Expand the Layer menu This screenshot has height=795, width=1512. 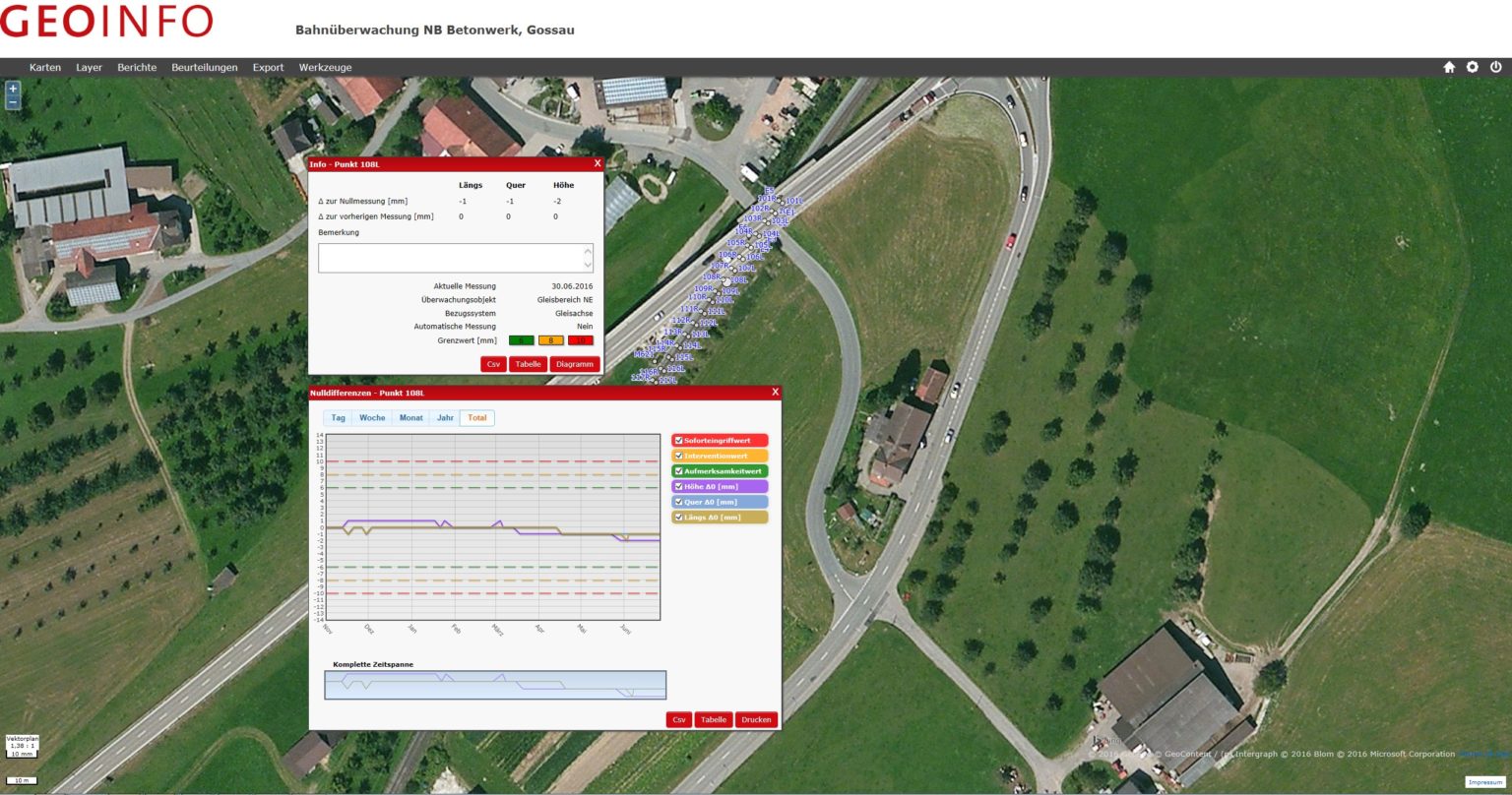pos(89,67)
